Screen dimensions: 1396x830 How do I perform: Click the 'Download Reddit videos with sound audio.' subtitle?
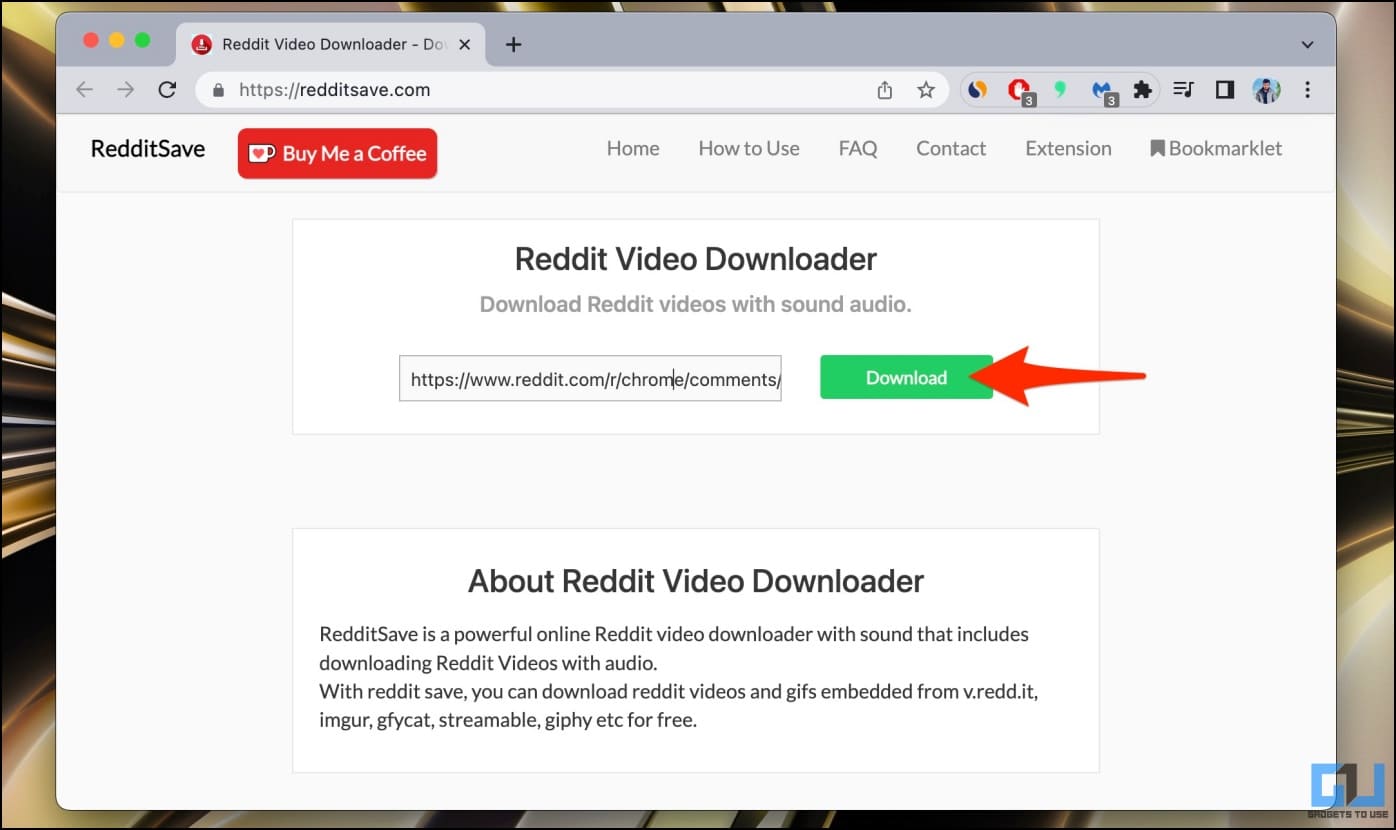[x=696, y=304]
